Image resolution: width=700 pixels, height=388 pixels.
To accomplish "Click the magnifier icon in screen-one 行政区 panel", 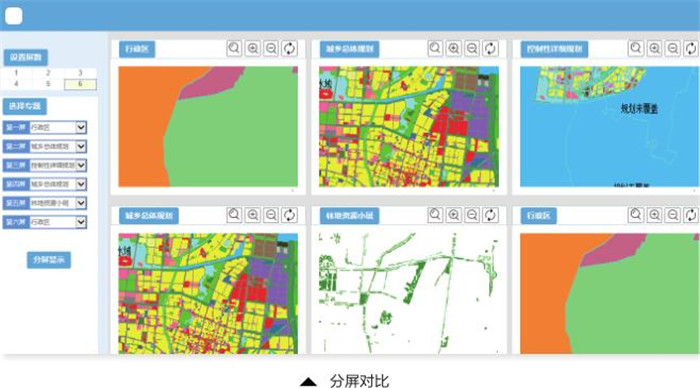I will (x=234, y=48).
